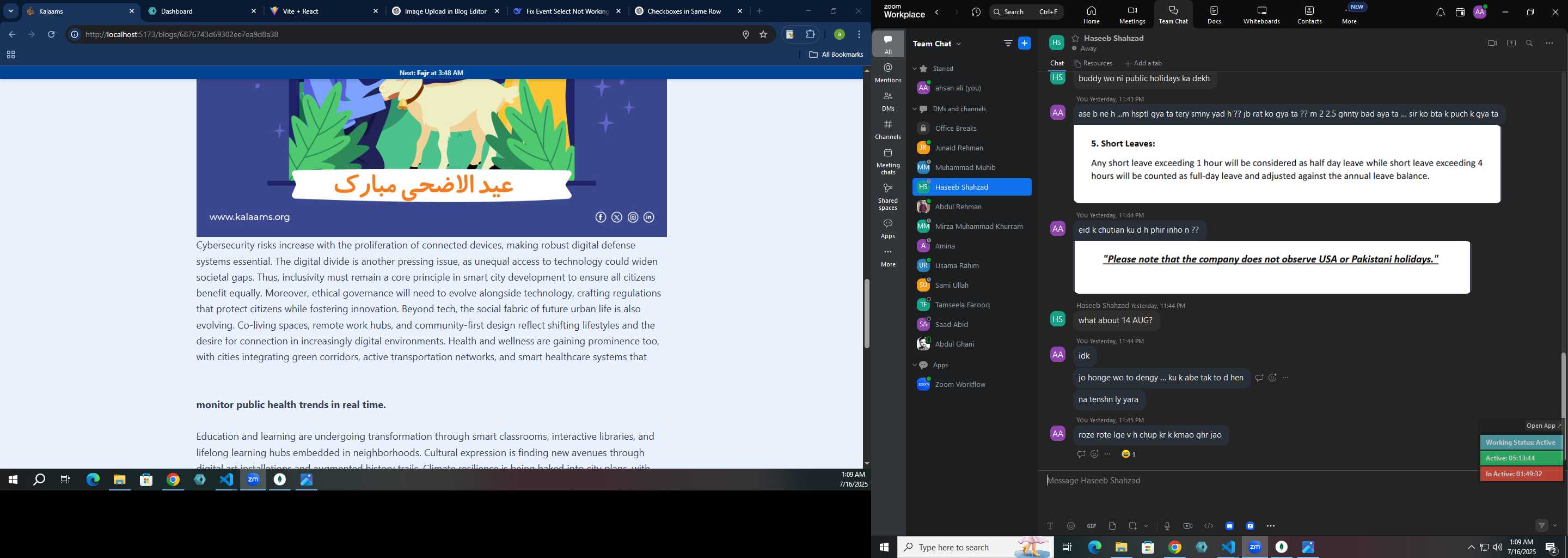The height and width of the screenshot is (558, 1568).
Task: Open All Bookmarks folder in Chrome
Action: [836, 55]
